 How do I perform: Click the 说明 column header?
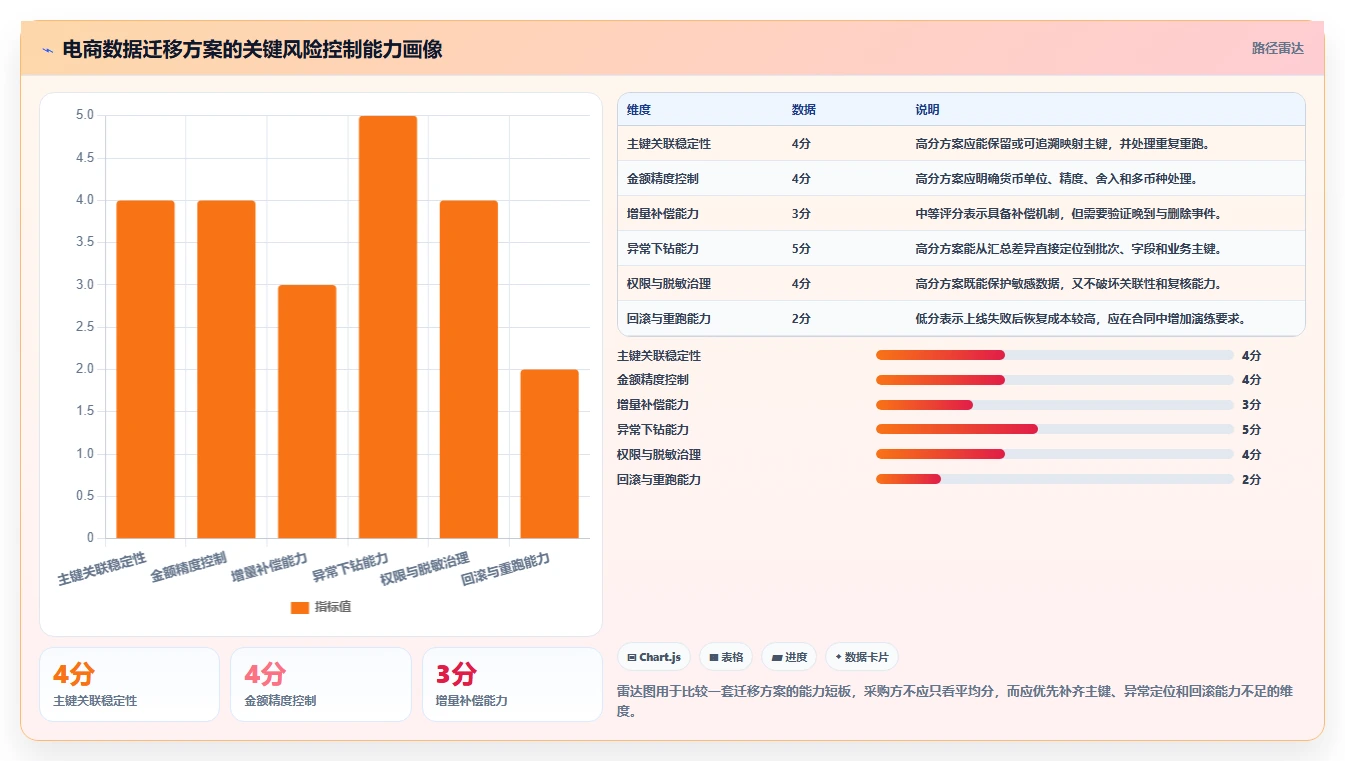point(927,110)
